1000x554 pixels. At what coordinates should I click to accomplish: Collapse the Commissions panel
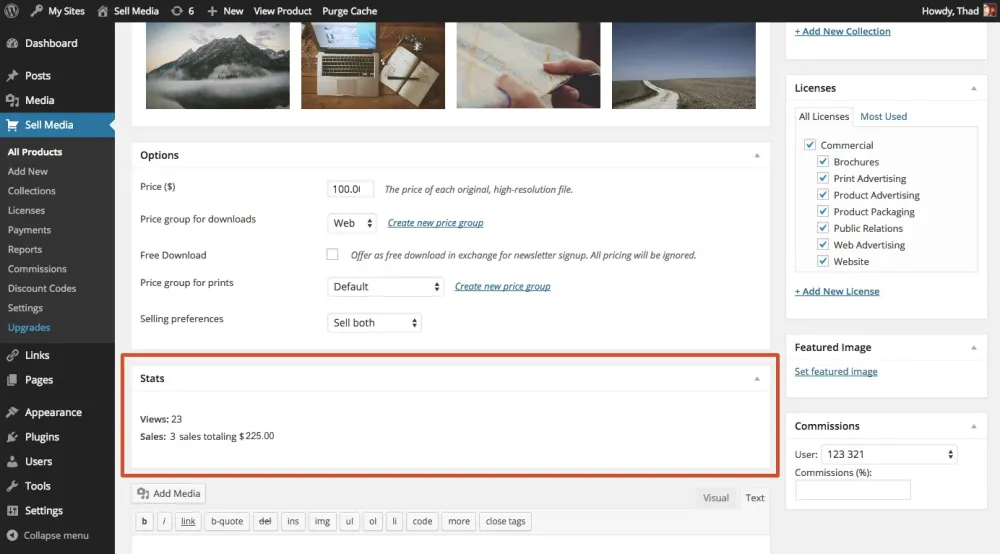974,426
